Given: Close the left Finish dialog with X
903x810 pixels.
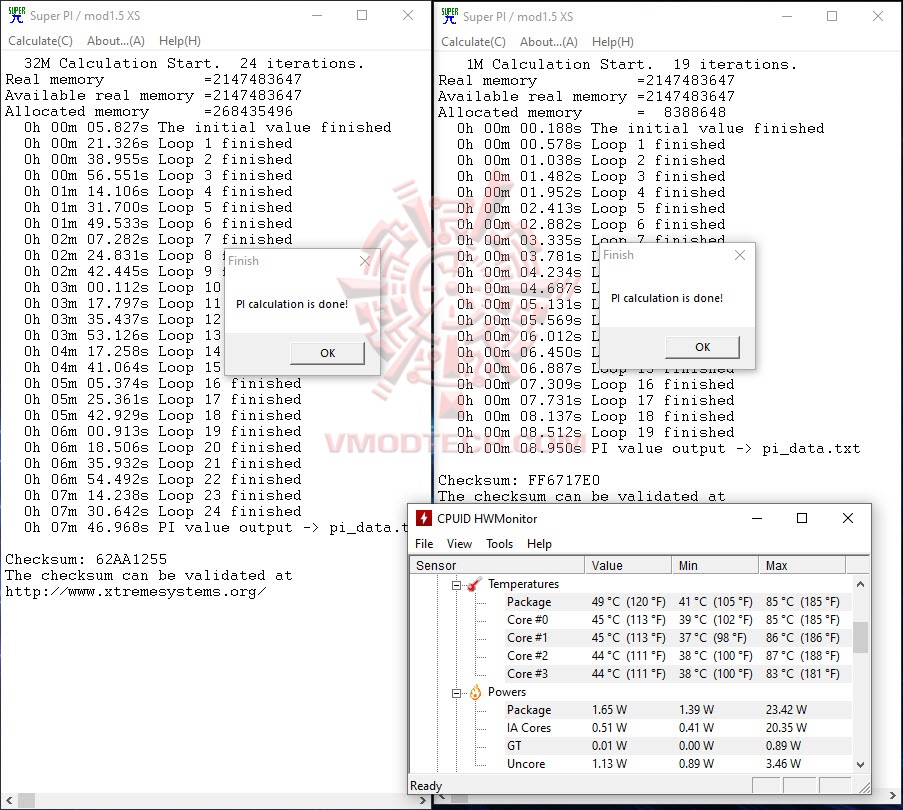Looking at the screenshot, I should click(365, 261).
